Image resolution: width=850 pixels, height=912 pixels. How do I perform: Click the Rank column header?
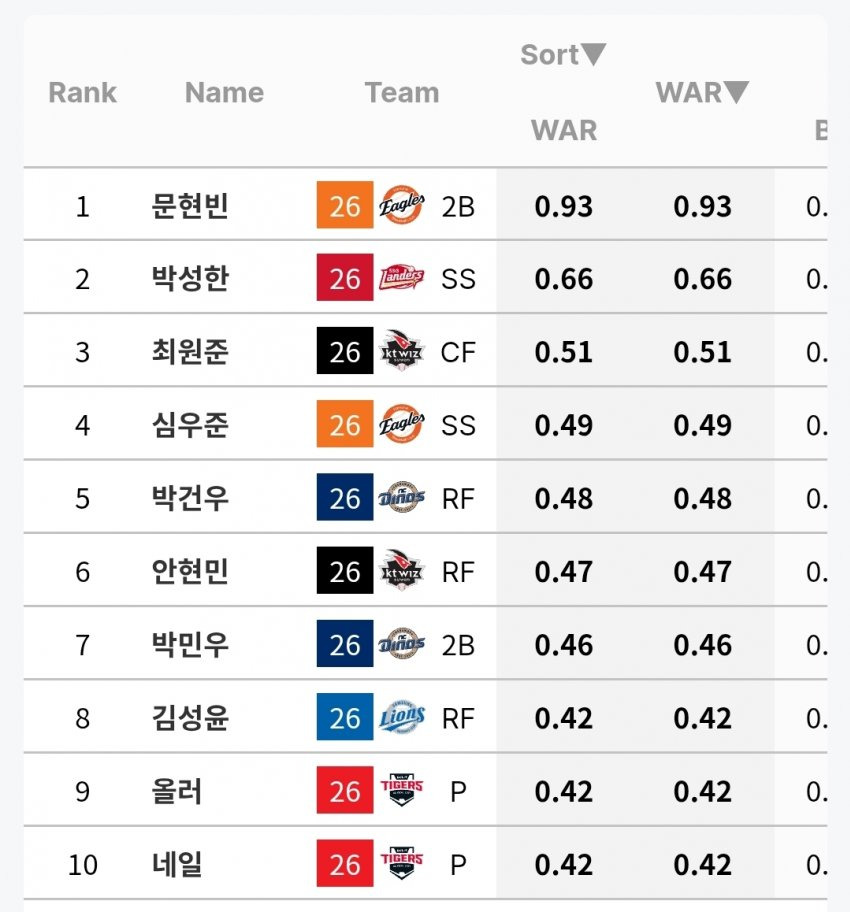pyautogui.click(x=82, y=93)
